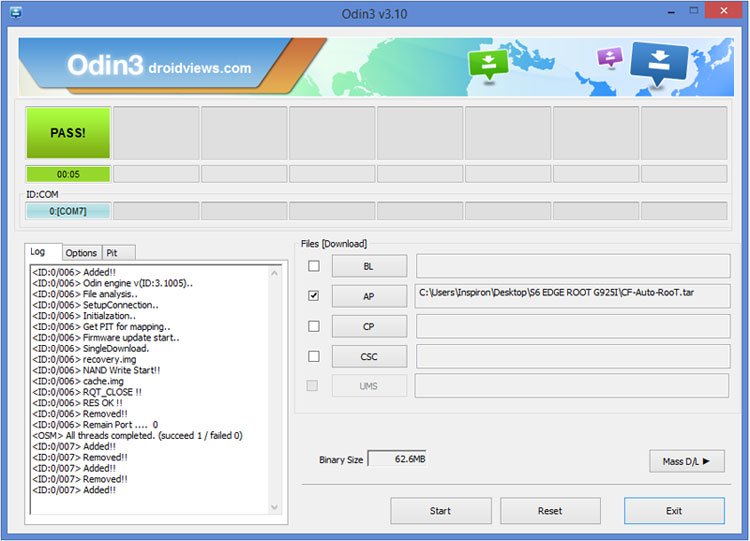Image resolution: width=750 pixels, height=541 pixels.
Task: Click the 'Remain Port .... 0' log line
Action: click(95, 425)
